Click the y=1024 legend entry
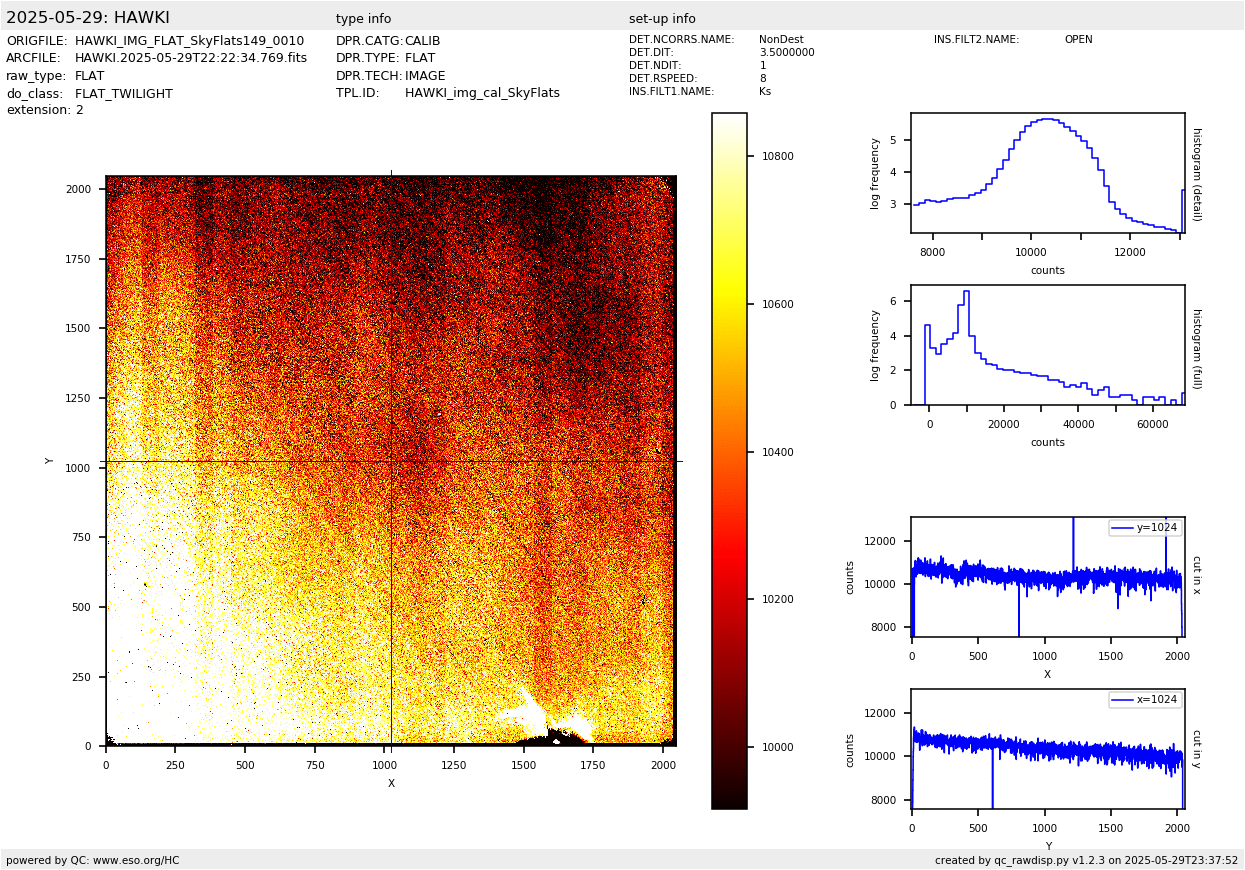1245x870 pixels. (1145, 528)
